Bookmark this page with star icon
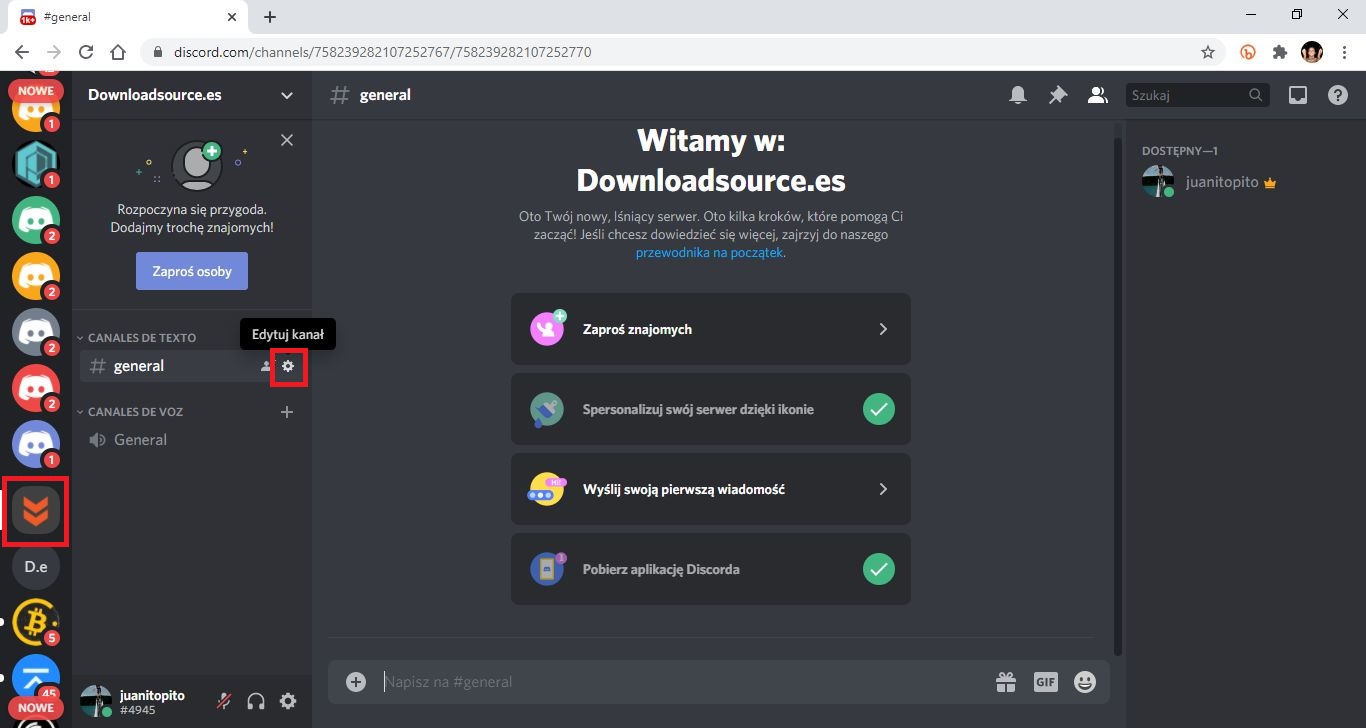 pos(1208,52)
